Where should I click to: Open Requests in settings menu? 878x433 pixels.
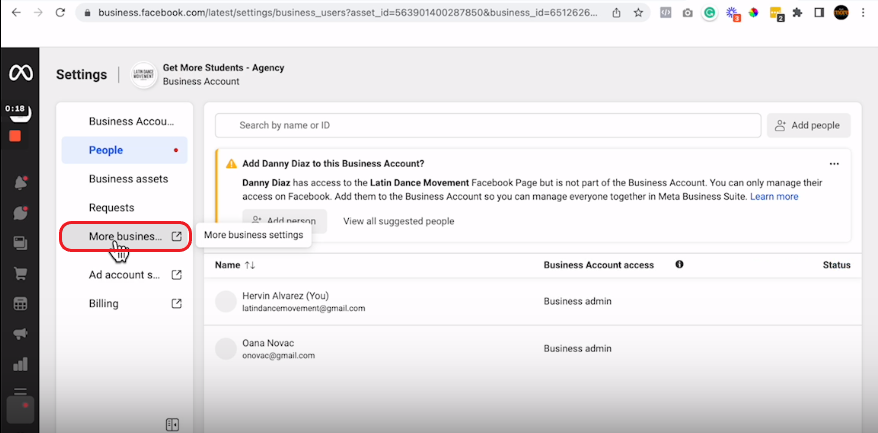coord(124,207)
